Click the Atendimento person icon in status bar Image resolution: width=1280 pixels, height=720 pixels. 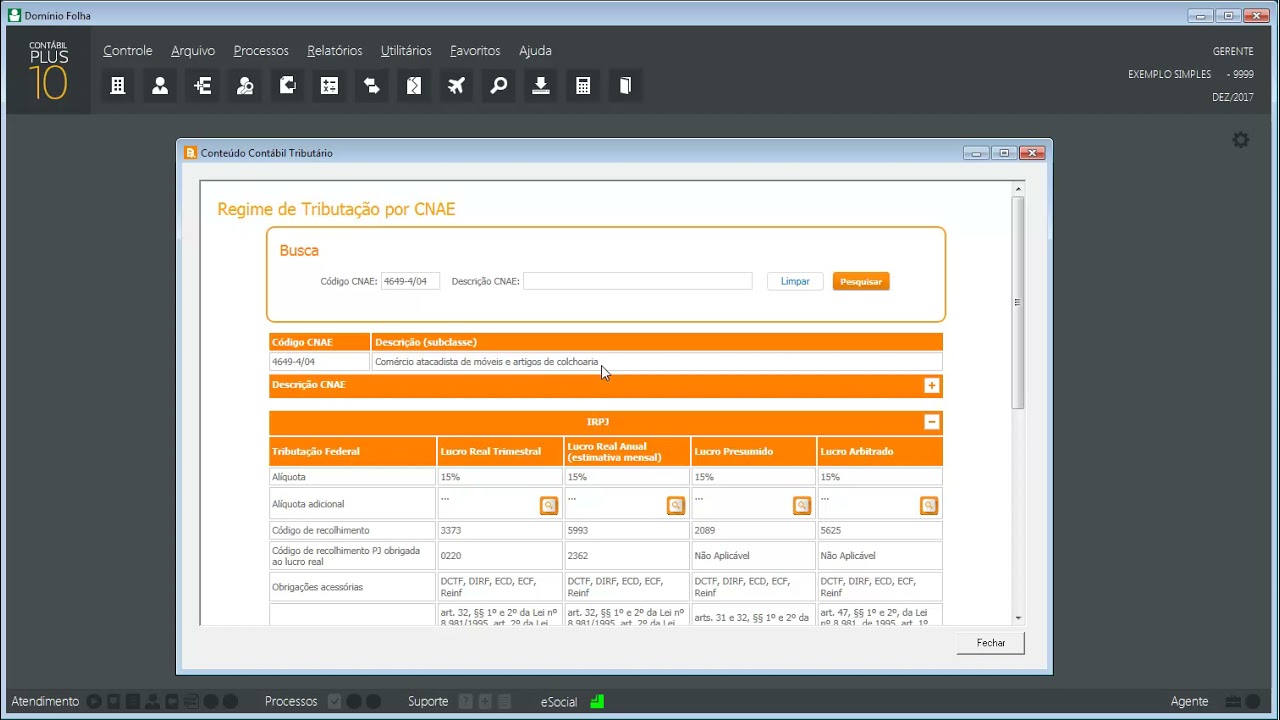(152, 702)
